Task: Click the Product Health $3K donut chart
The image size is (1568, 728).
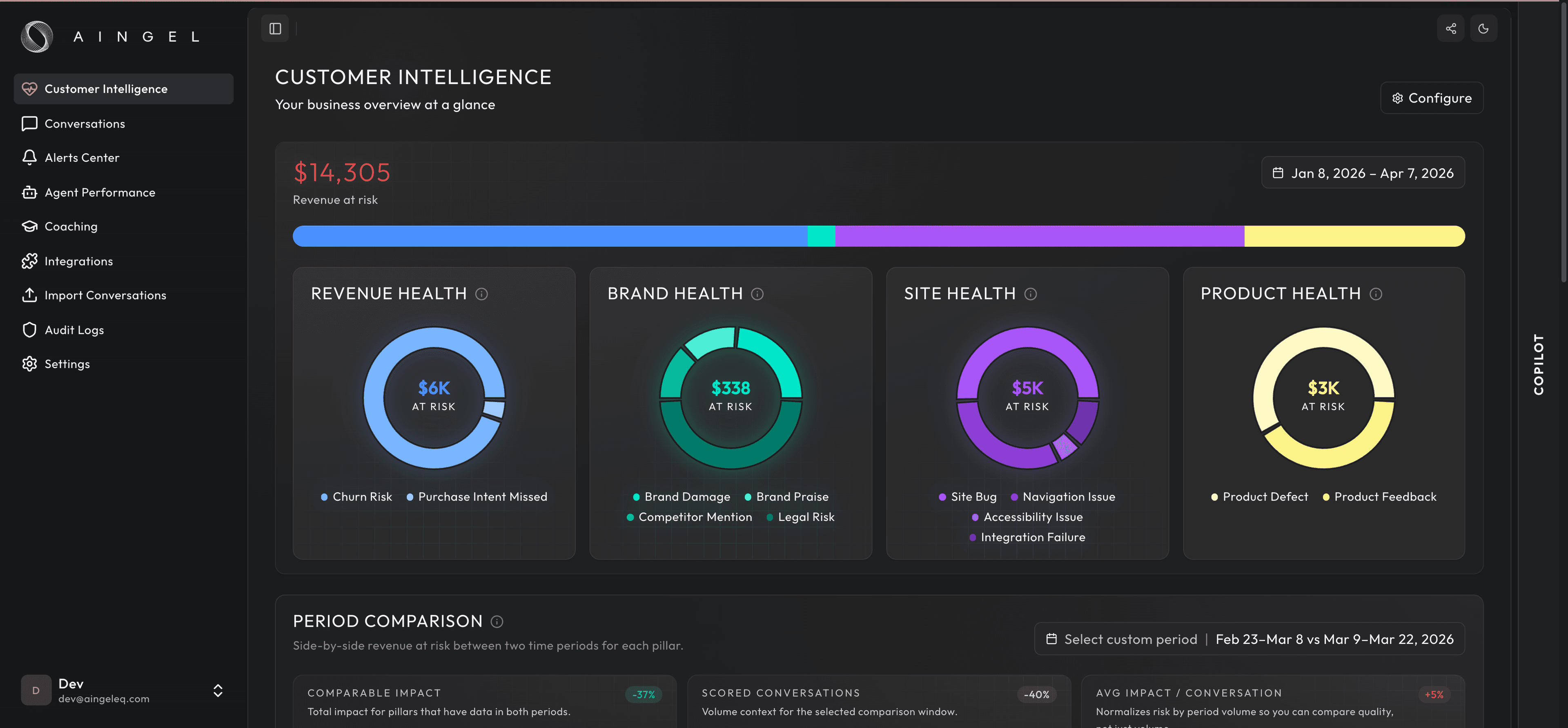Action: coord(1323,398)
